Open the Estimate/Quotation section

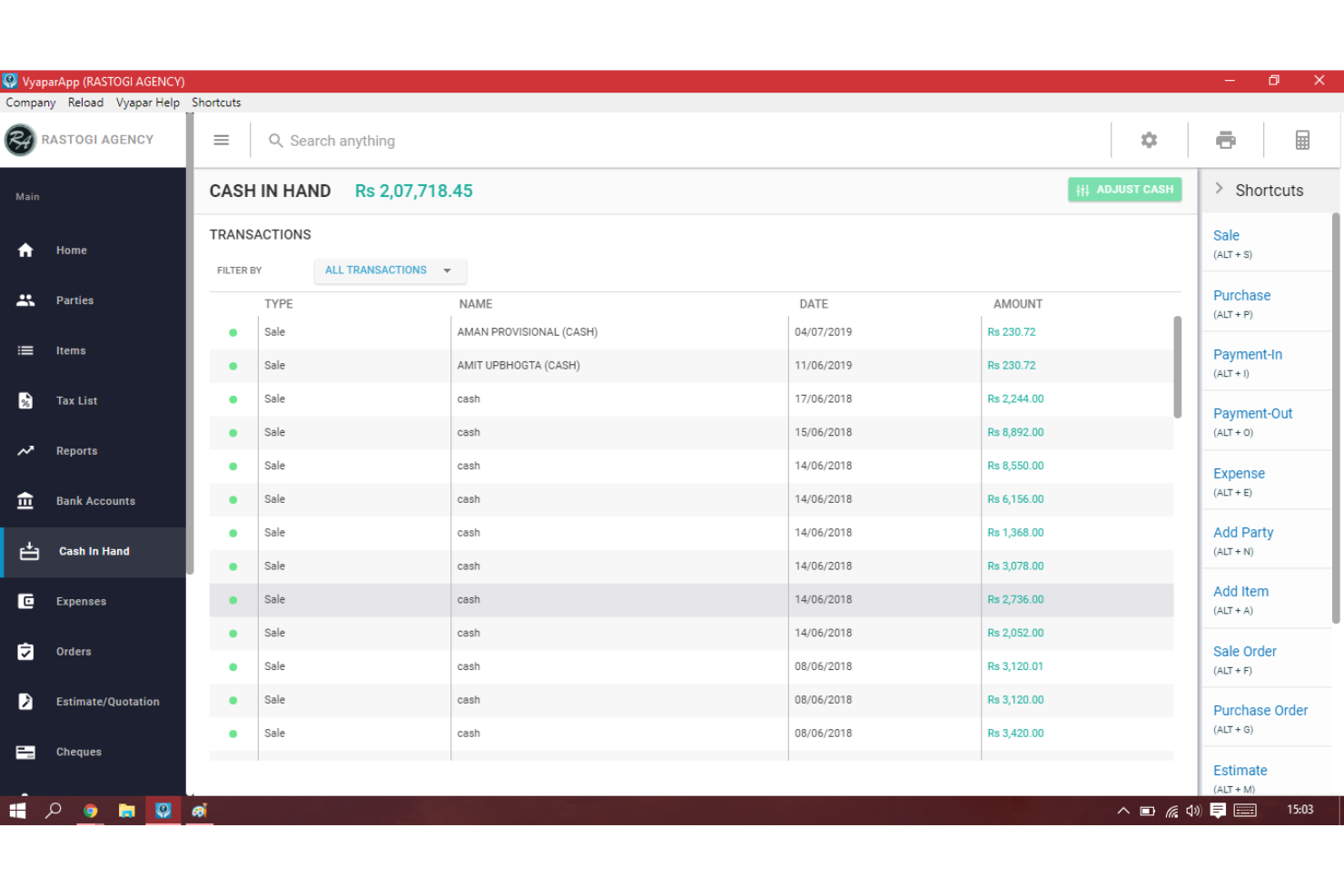(x=108, y=701)
